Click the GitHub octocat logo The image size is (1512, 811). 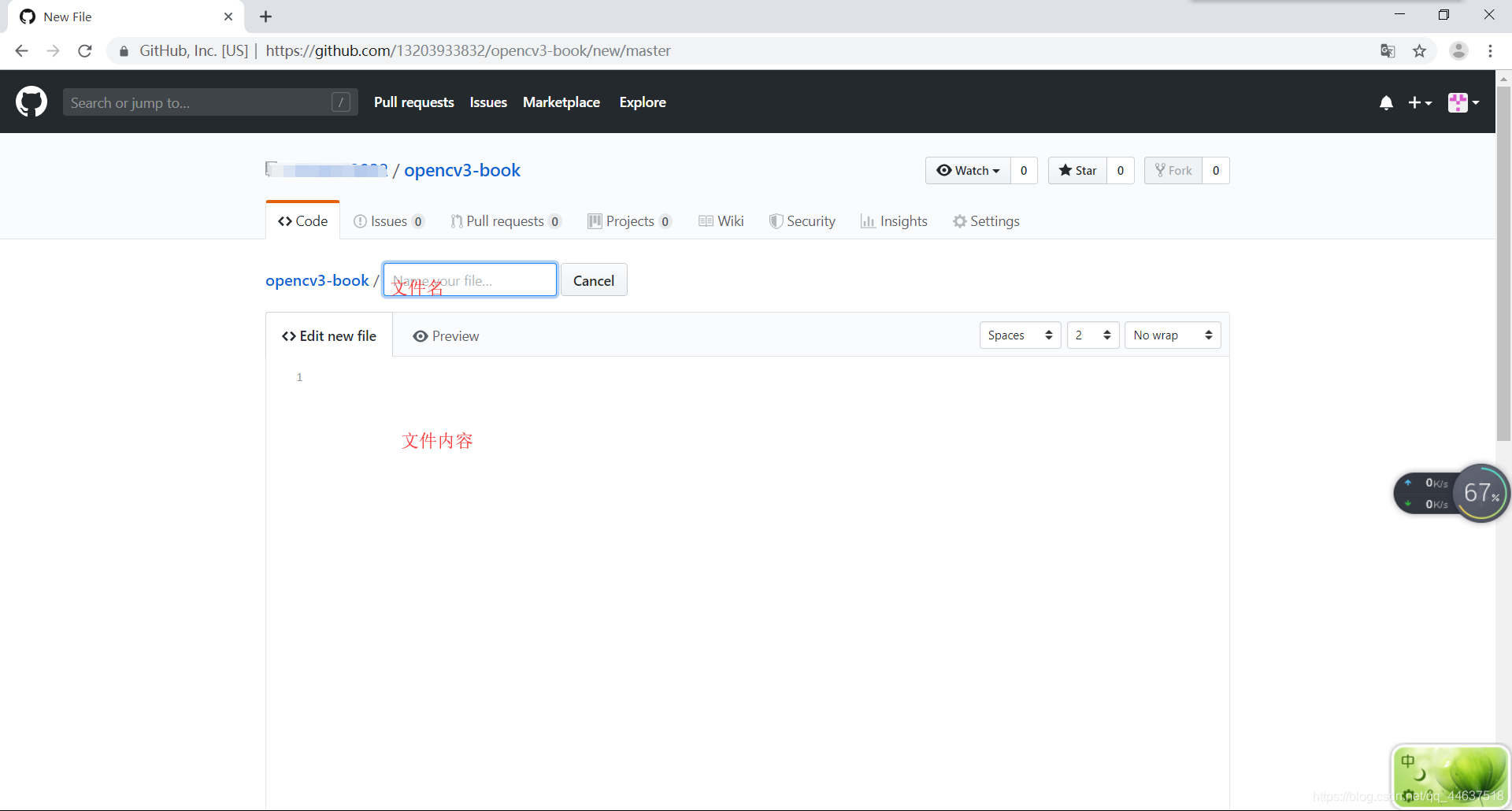pos(31,102)
